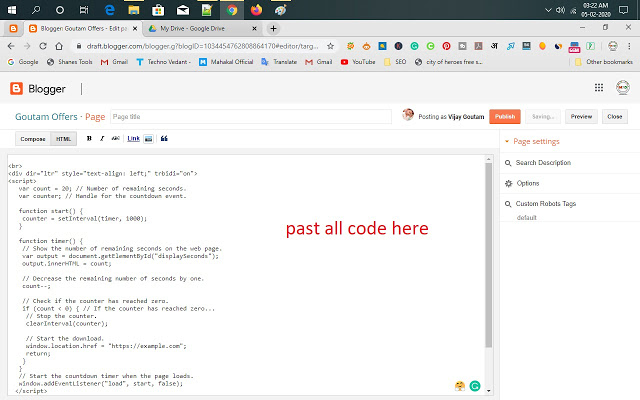Open Windows search from taskbar
Image resolution: width=640 pixels, height=400 pixels.
pos(36,10)
